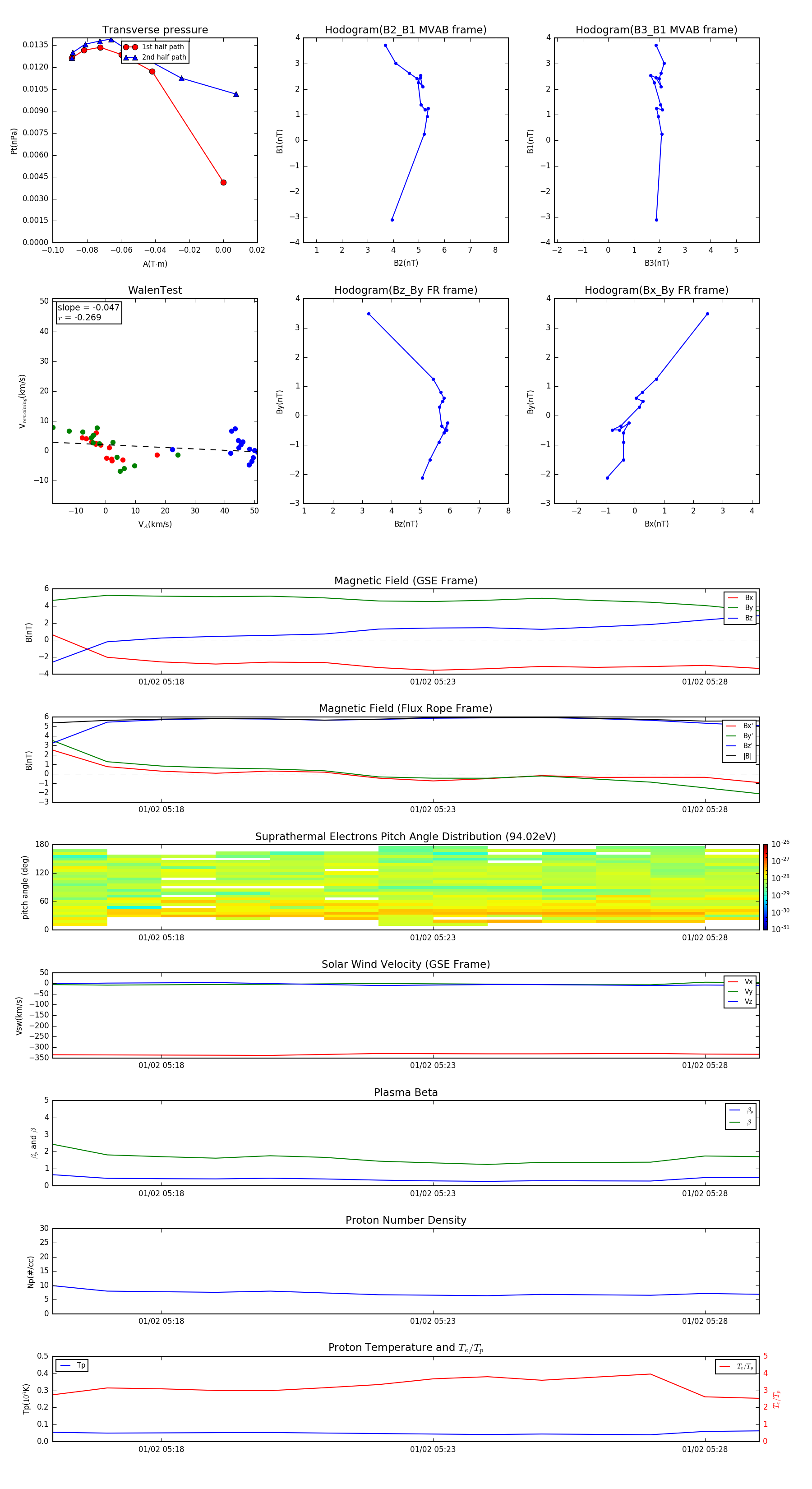
Task: Click the Suprathermal Electrons Pitch Angle Distribution title
Action: tap(406, 837)
